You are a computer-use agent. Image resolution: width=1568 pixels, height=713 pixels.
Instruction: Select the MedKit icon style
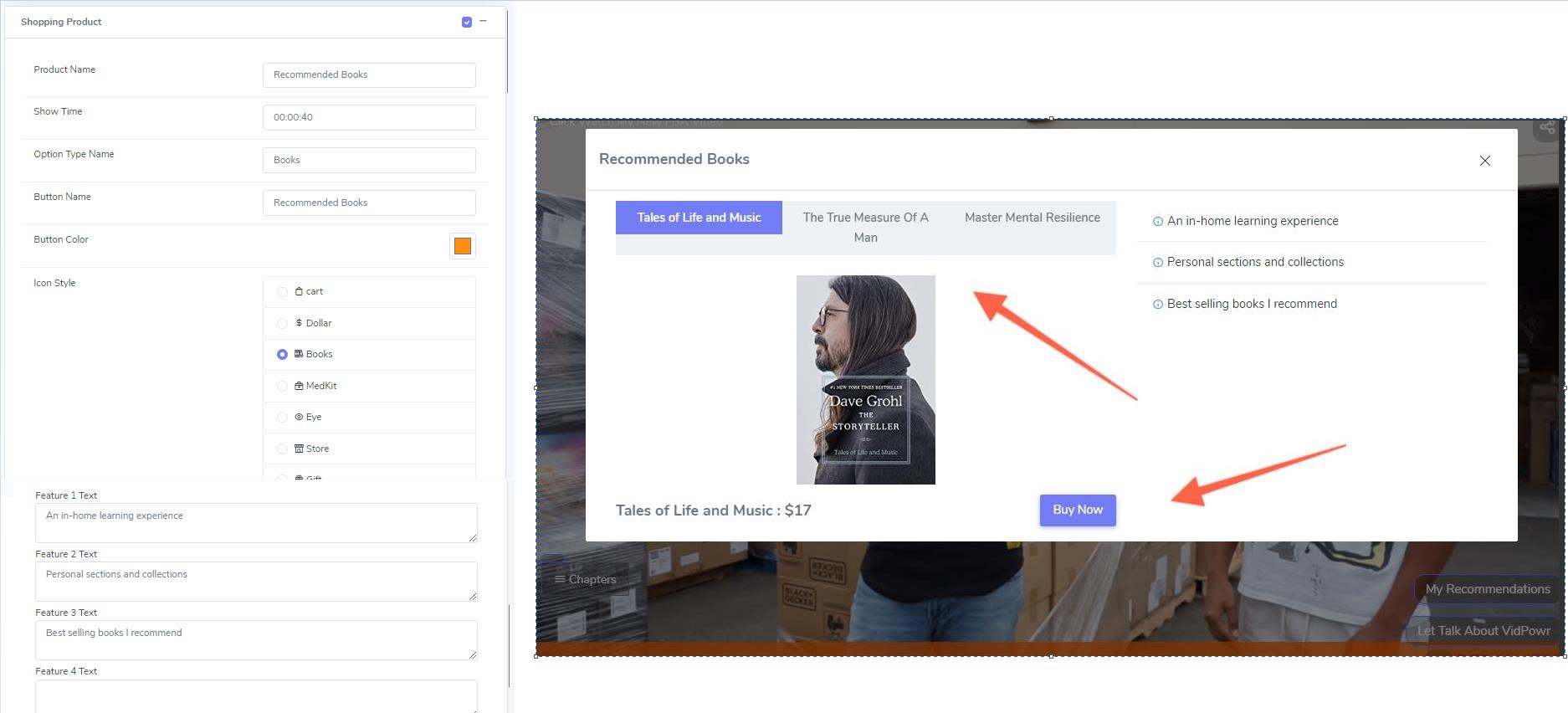click(282, 386)
